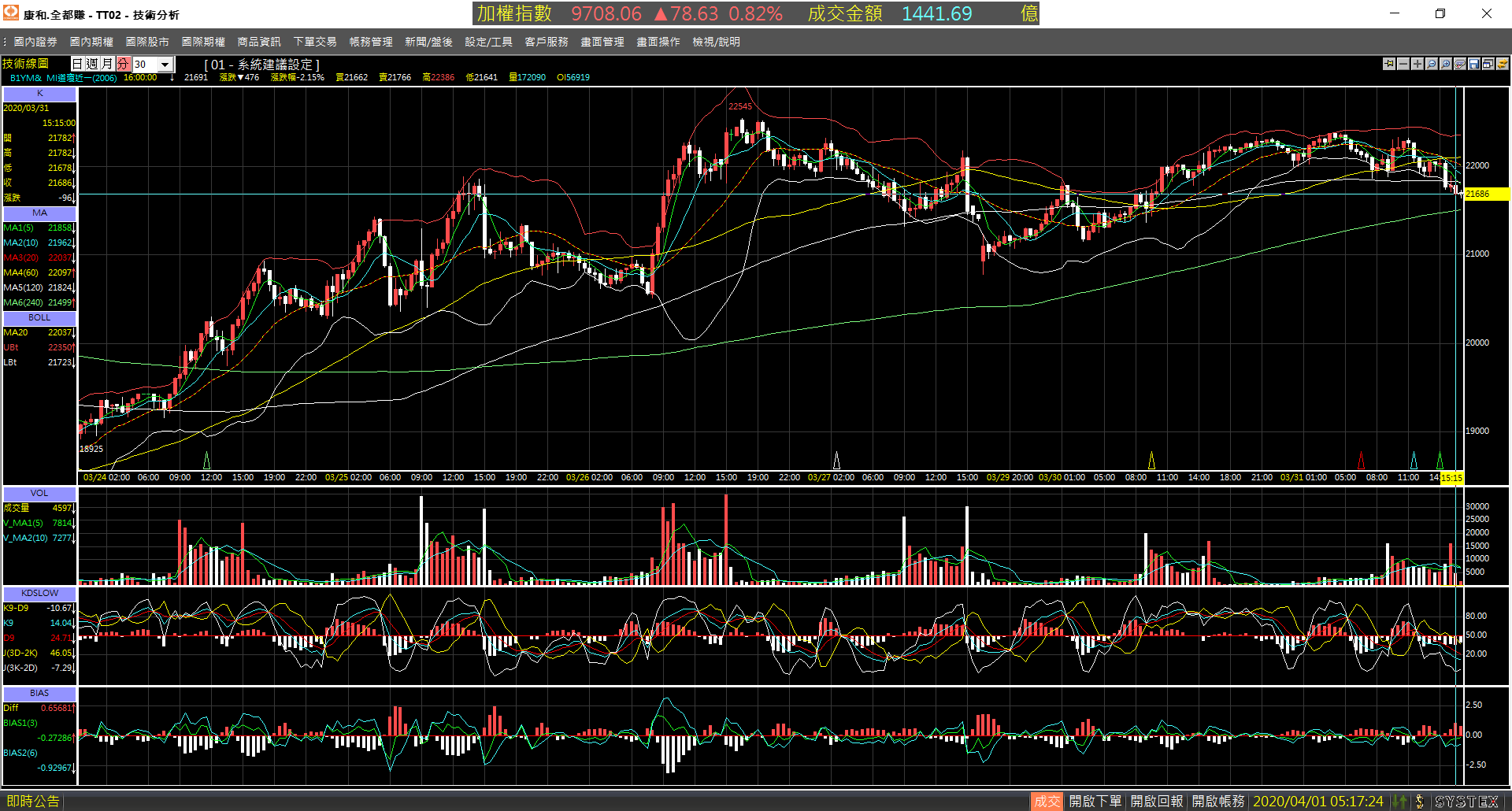This screenshot has width=1512, height=811.
Task: Open the minute interval dropdown arrow
Action: coord(165,65)
